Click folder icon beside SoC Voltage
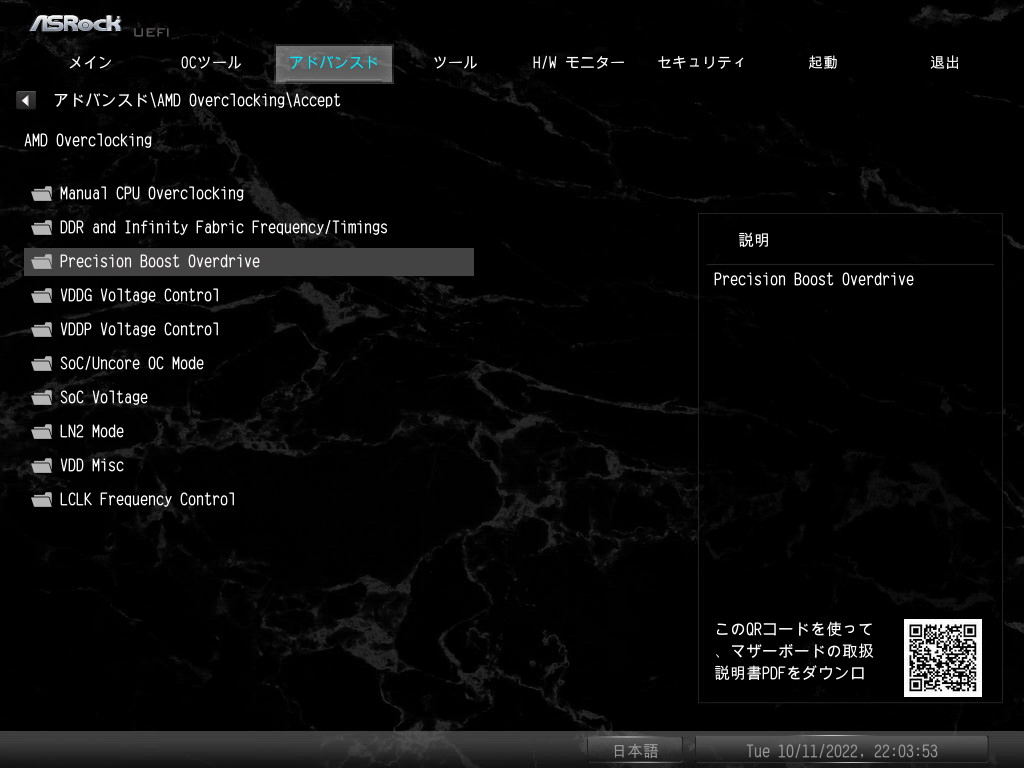 (42, 398)
